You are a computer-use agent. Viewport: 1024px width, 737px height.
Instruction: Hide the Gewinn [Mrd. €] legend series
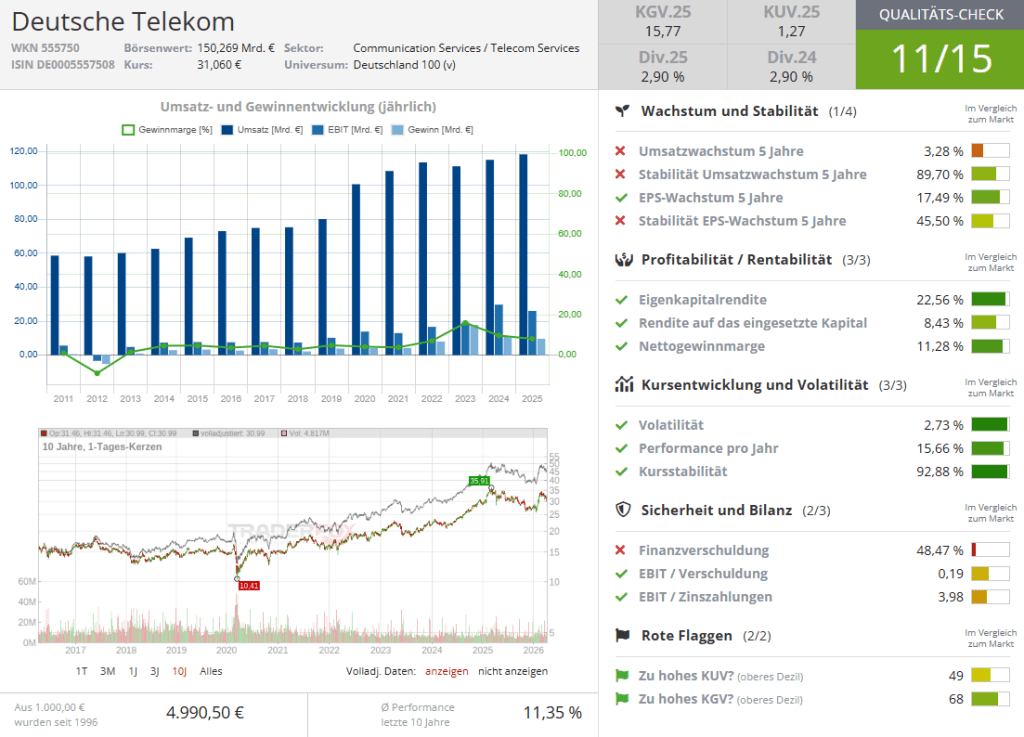(431, 129)
